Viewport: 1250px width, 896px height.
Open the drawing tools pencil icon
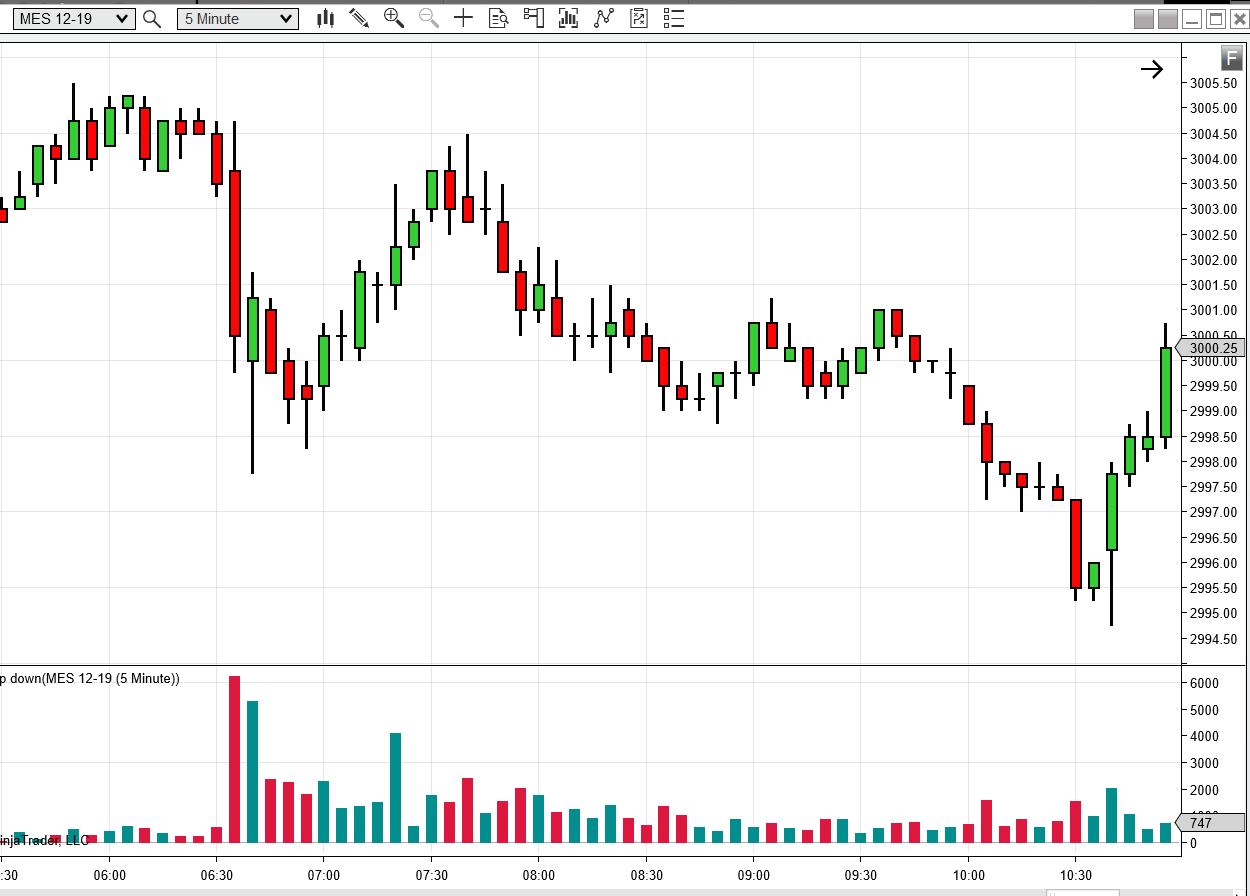tap(359, 18)
